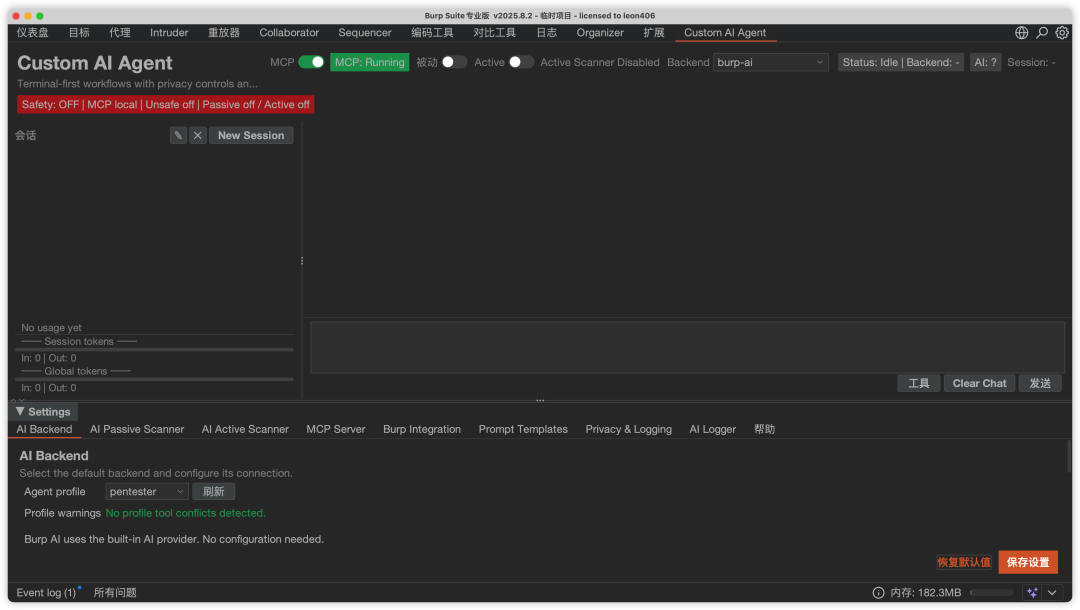Open the AI Logger settings tab

713,430
